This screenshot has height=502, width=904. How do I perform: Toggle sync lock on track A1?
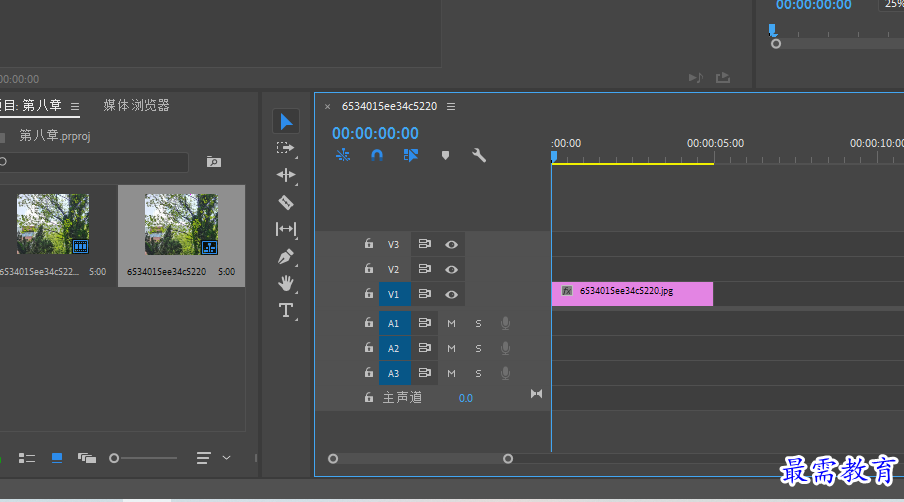pyautogui.click(x=425, y=323)
